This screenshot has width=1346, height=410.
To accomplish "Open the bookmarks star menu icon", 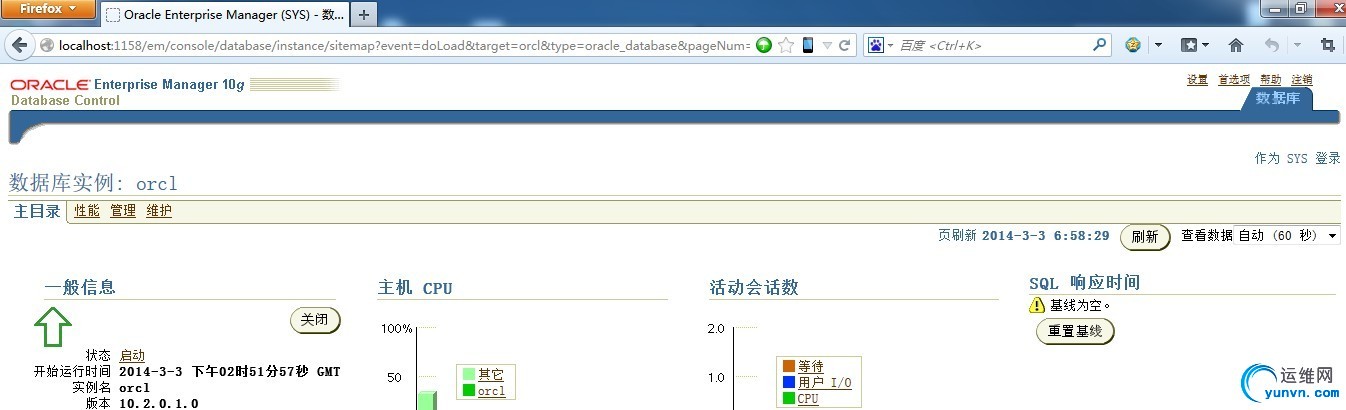I will (x=1189, y=45).
